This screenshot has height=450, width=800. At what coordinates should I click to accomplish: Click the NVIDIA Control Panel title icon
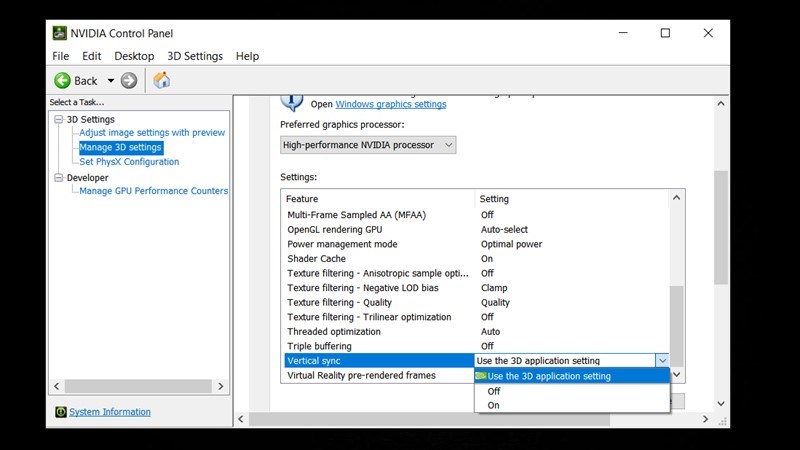60,33
